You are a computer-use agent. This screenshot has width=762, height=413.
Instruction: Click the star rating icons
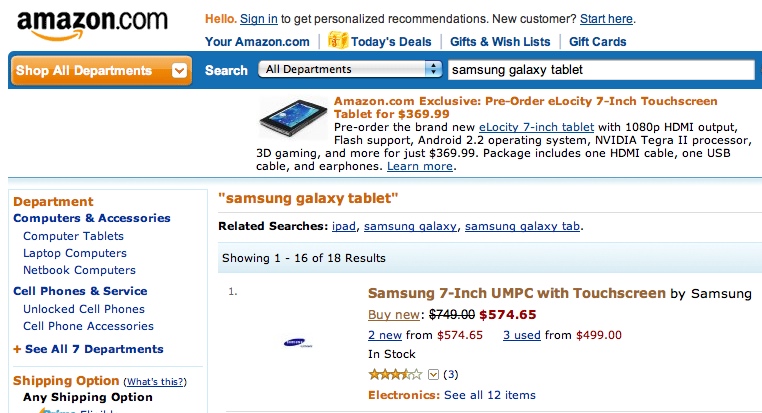pos(395,374)
